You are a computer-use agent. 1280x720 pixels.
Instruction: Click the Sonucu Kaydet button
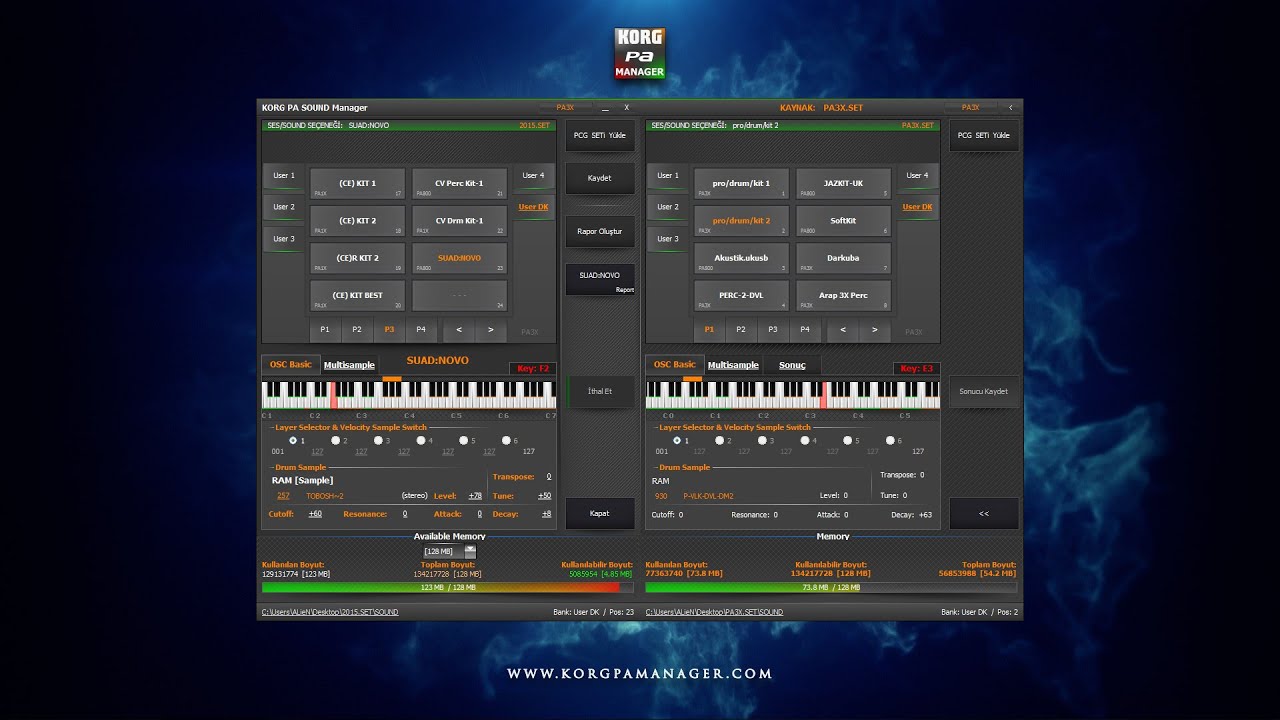point(984,391)
